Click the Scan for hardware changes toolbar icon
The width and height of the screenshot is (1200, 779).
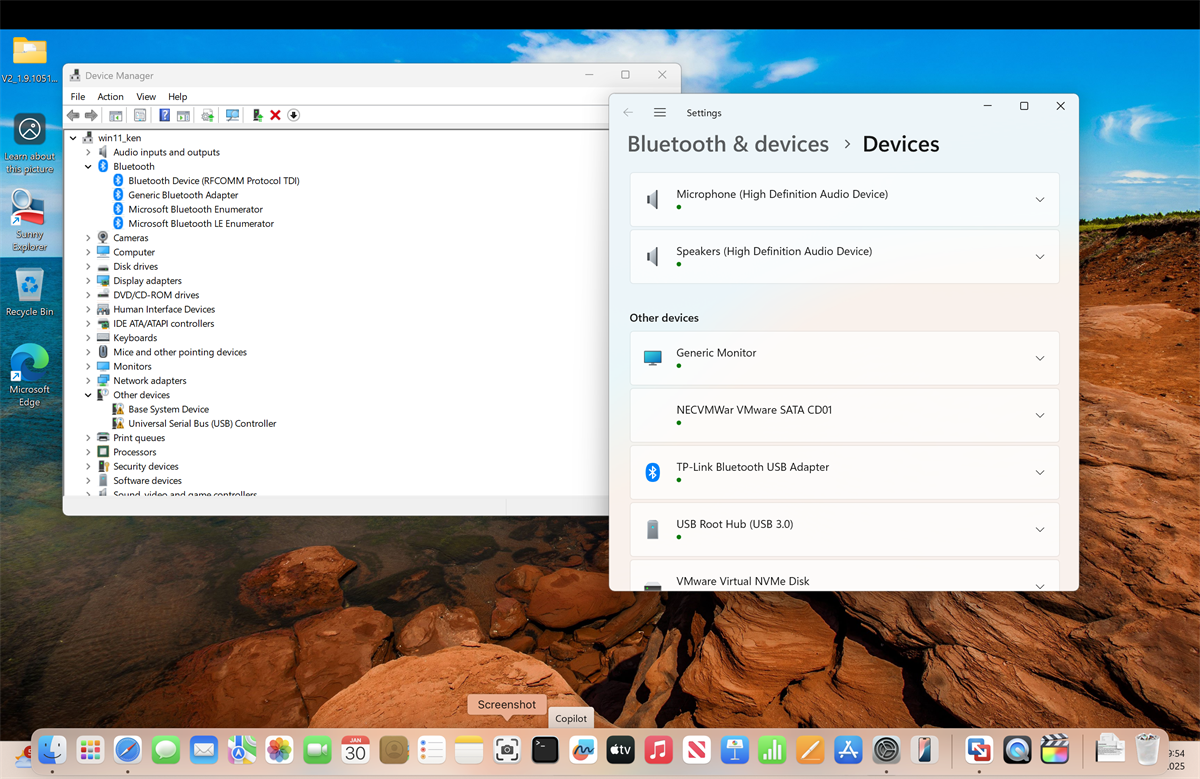coord(232,115)
